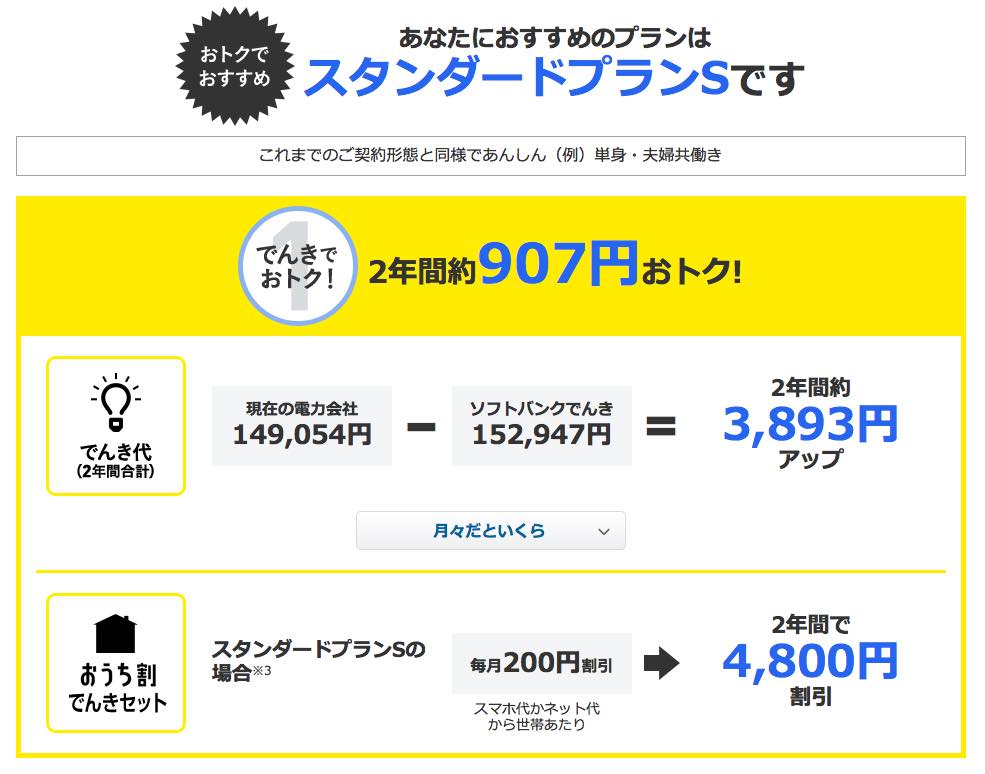985x774 pixels.
Task: Click the ※3 footnote marker
Action: [261, 671]
